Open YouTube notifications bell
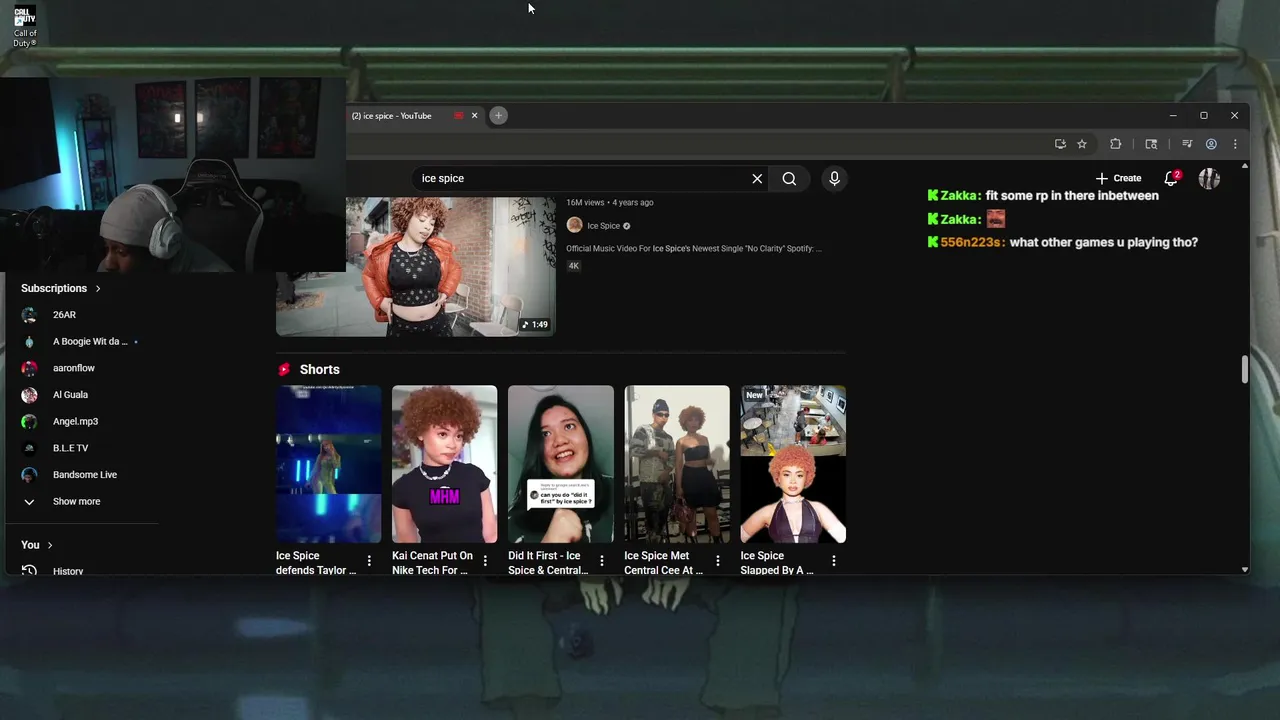This screenshot has width=1280, height=720. pos(1170,178)
